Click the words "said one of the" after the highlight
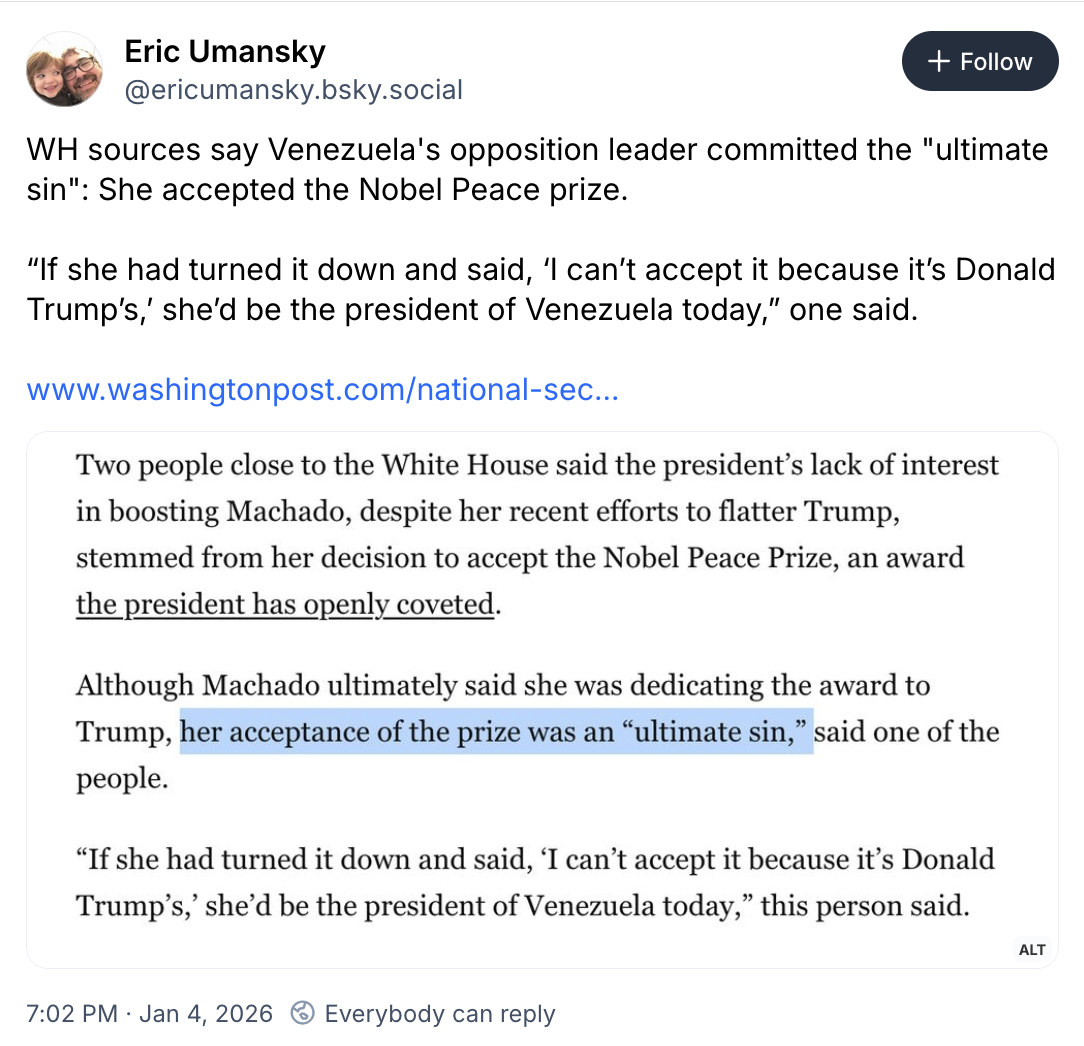The width and height of the screenshot is (1084, 1046). 907,731
